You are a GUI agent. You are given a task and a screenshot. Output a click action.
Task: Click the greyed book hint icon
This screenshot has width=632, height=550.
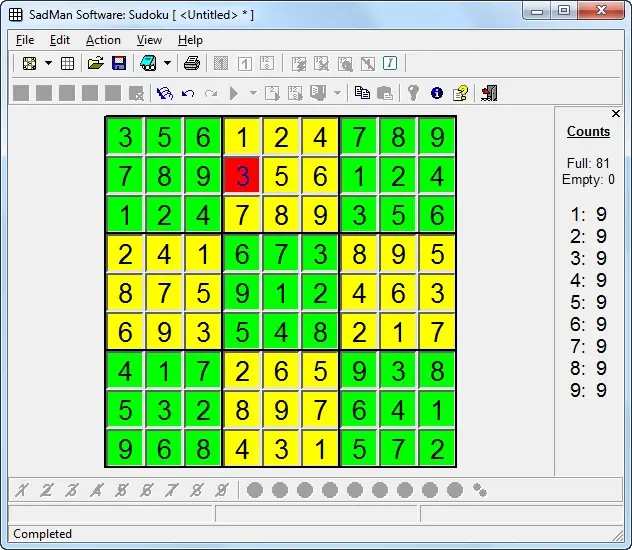pos(318,93)
